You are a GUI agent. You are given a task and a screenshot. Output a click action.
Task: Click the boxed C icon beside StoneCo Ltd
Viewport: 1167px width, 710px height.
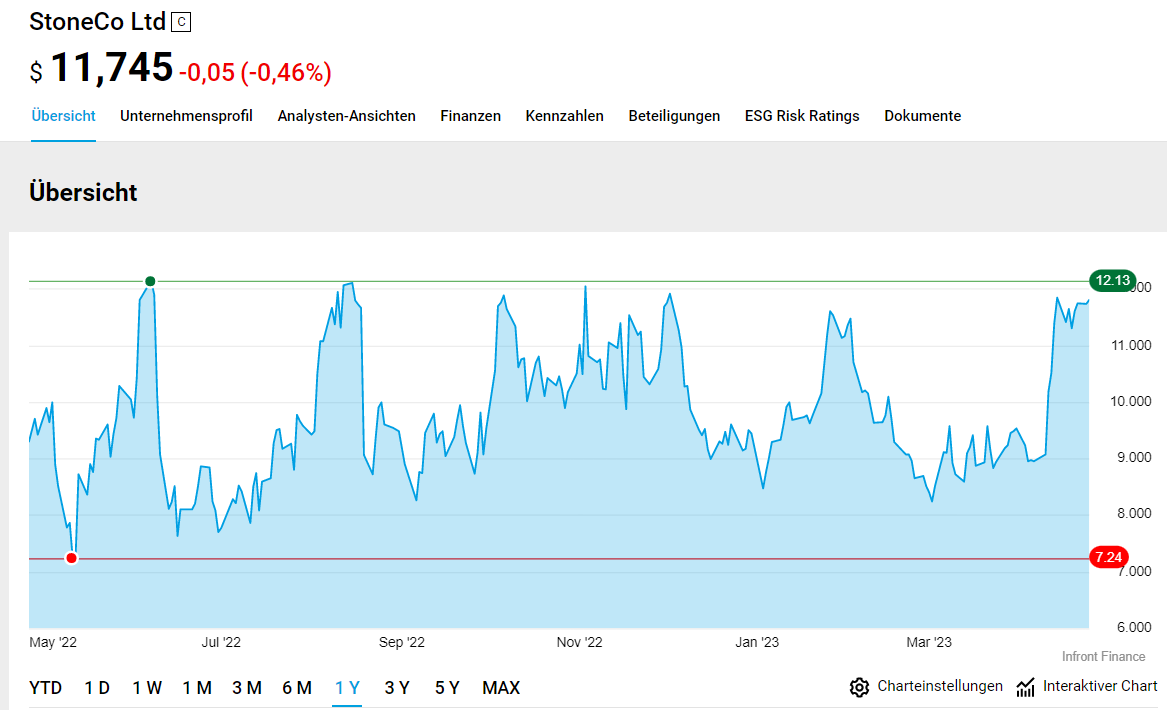181,22
